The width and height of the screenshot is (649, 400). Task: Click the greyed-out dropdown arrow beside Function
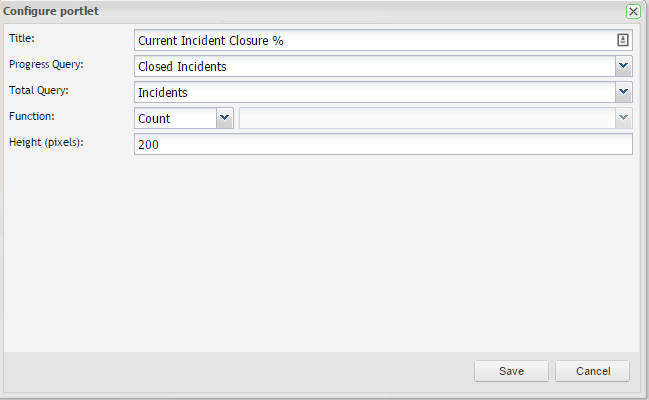click(x=623, y=118)
